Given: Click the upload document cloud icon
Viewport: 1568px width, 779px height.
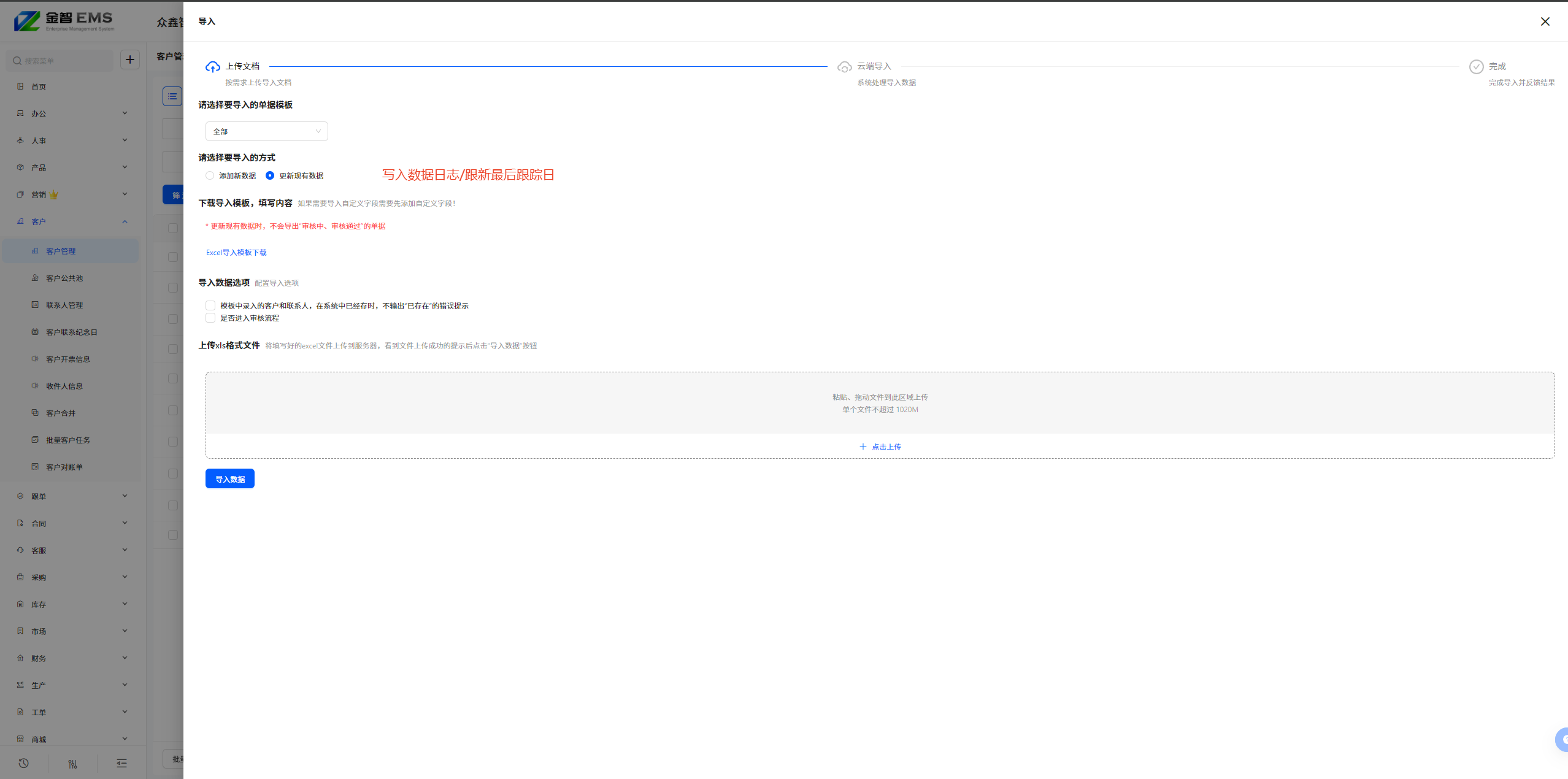Looking at the screenshot, I should [x=213, y=67].
